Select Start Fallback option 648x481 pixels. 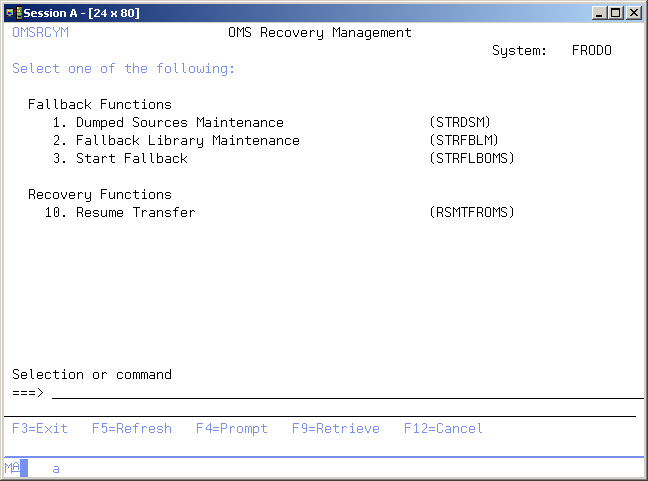tap(131, 158)
